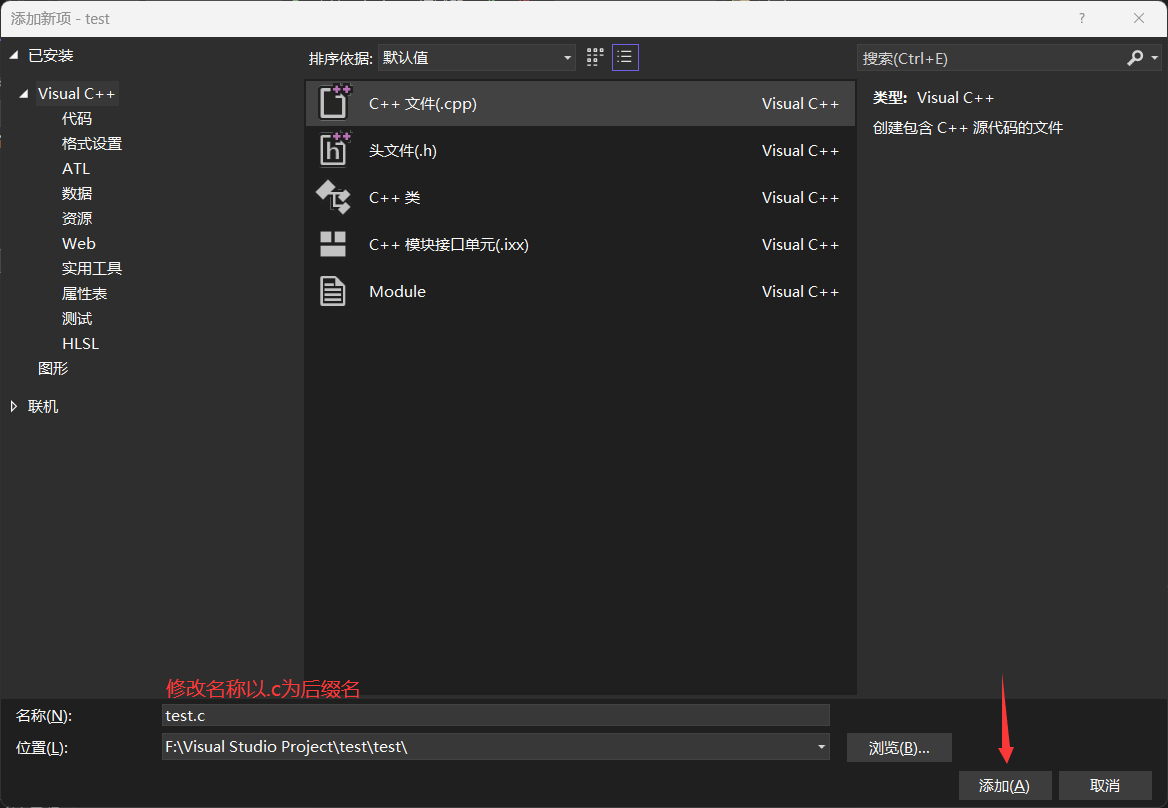Open the 位置 path dropdown arrow
This screenshot has width=1168, height=808.
[x=821, y=746]
